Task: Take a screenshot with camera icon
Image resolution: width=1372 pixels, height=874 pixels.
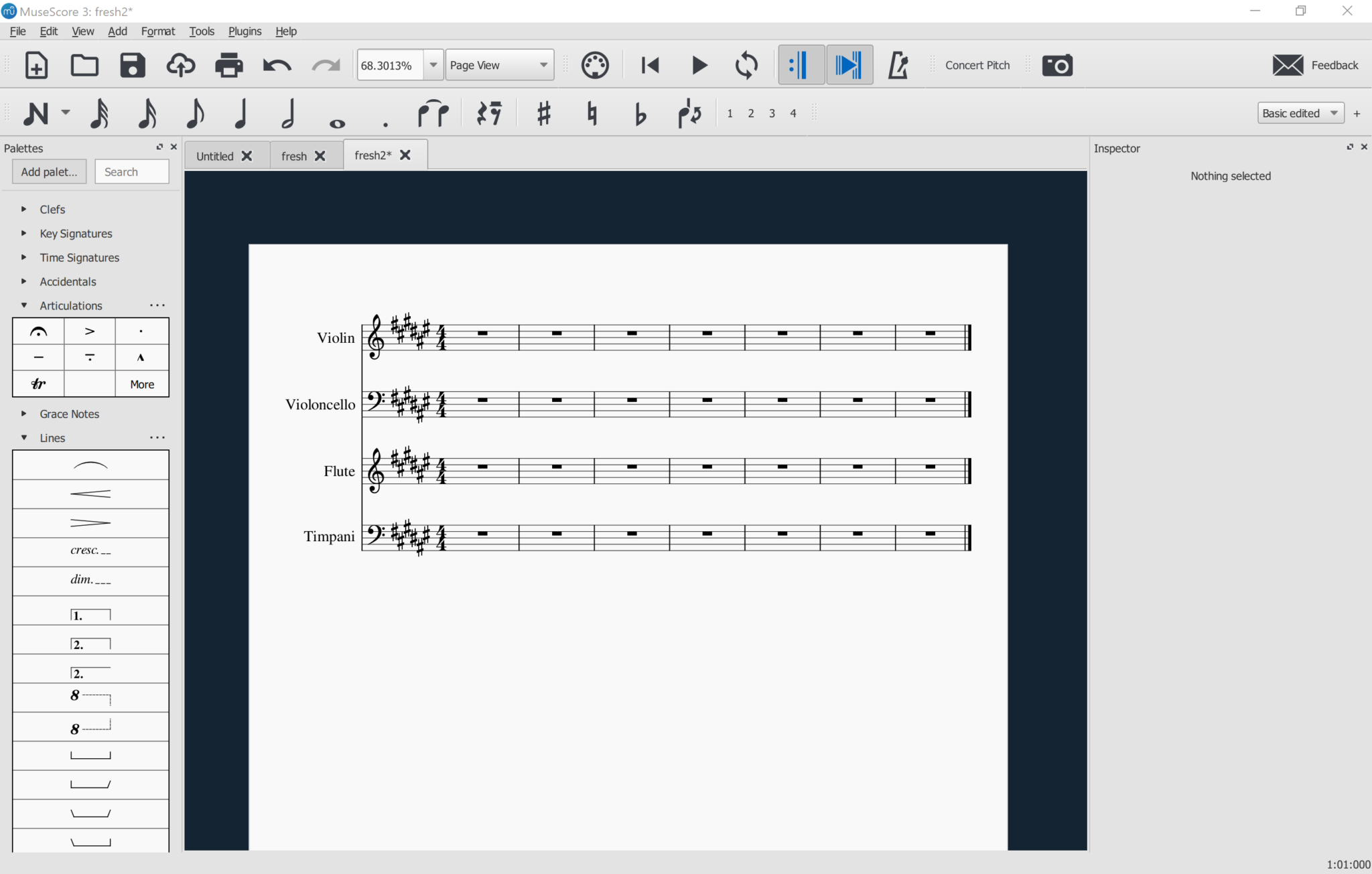Action: 1057,65
